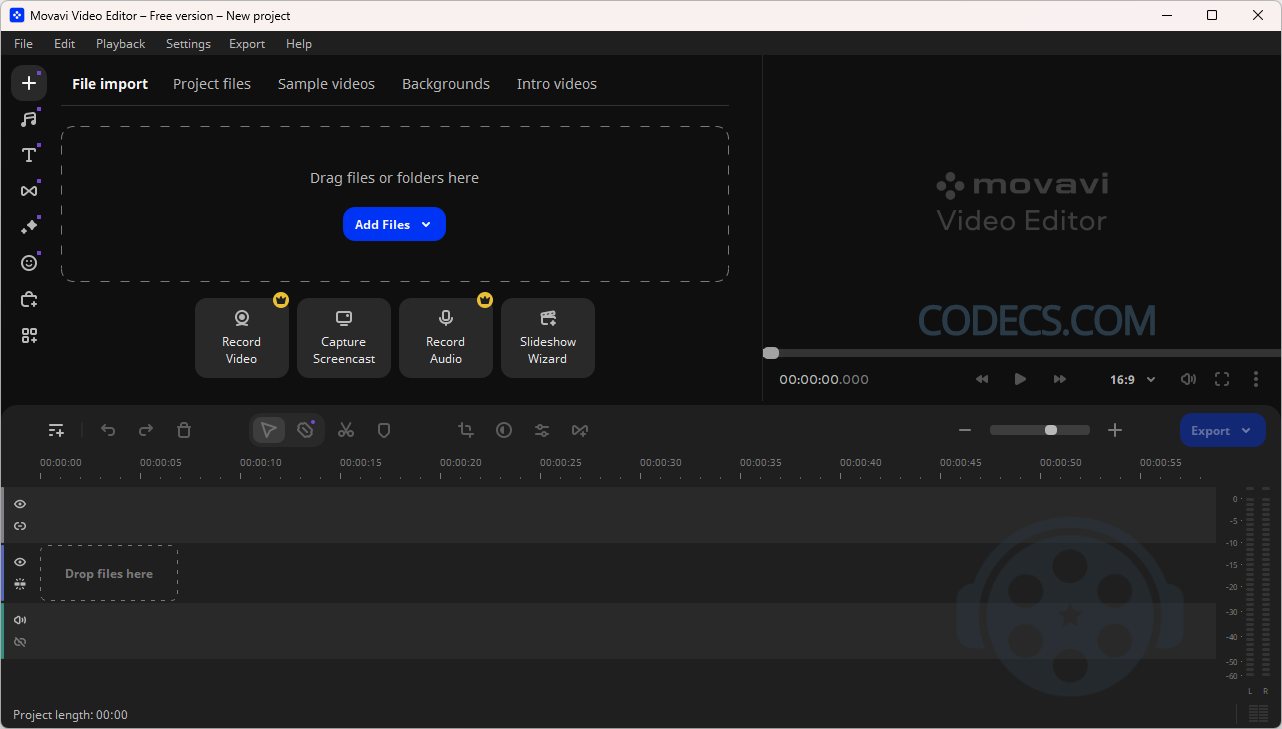
Task: Toggle link on the audio track
Action: (x=20, y=642)
